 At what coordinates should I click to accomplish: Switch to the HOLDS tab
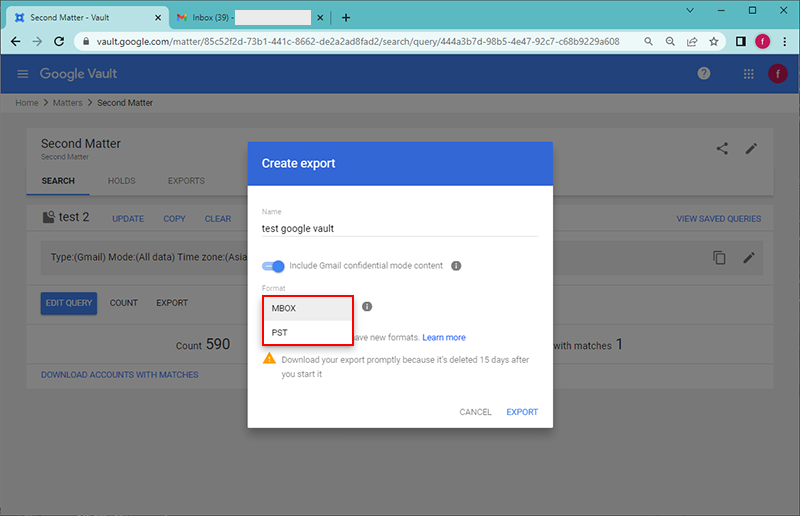(x=121, y=181)
